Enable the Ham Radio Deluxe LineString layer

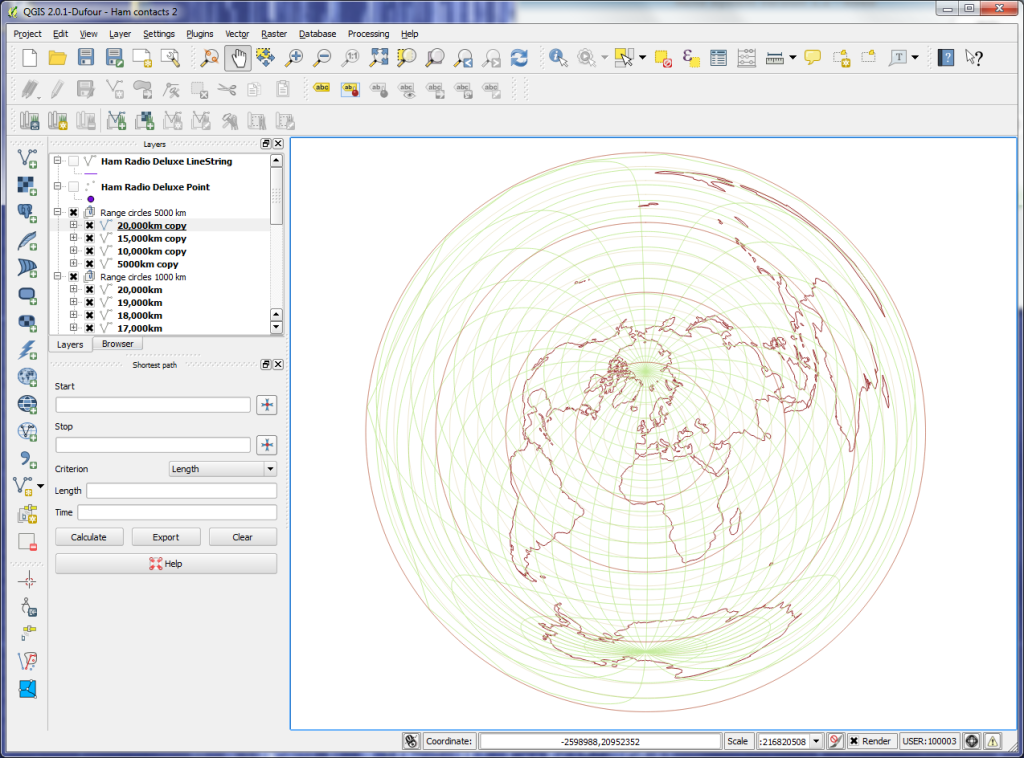74,161
